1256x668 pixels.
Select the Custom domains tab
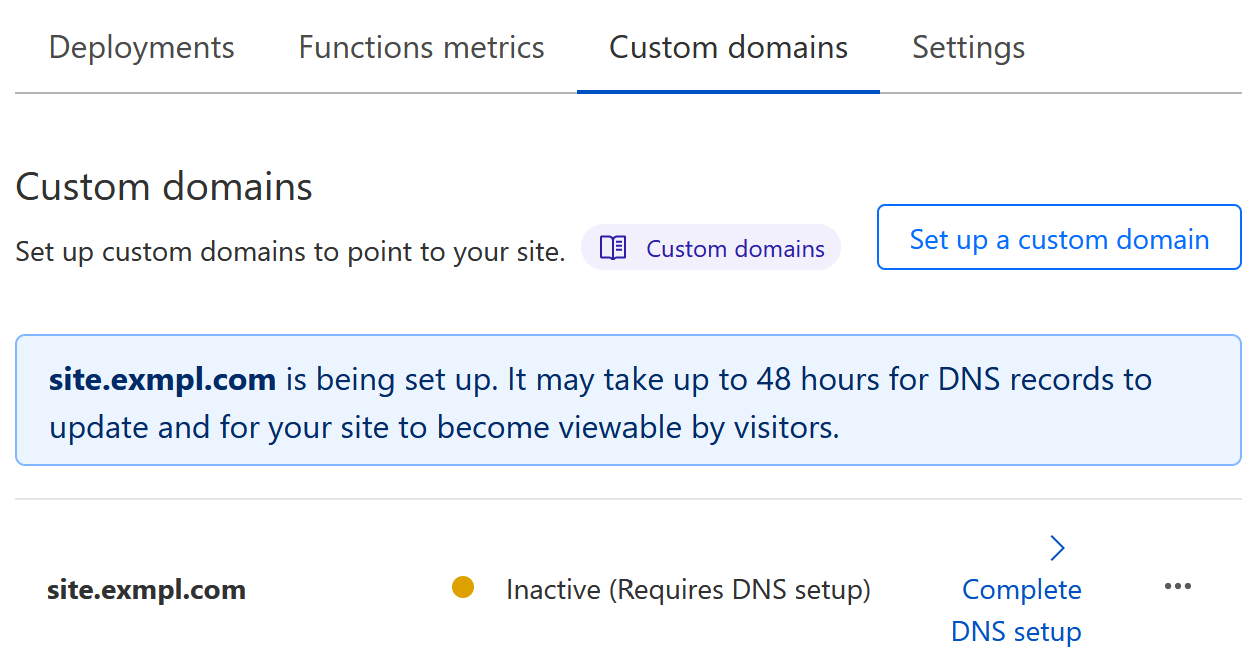click(728, 46)
